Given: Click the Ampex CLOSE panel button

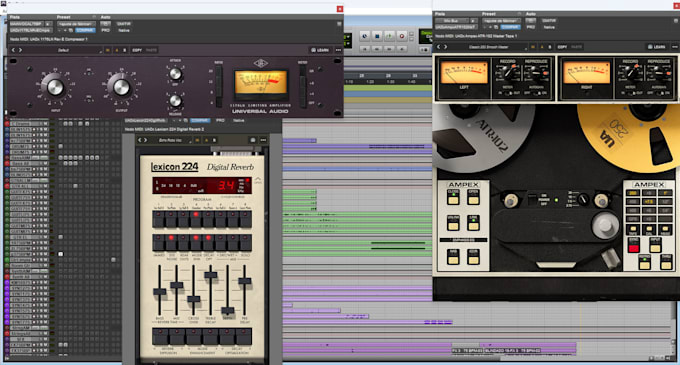Looking at the screenshot, I should [453, 198].
